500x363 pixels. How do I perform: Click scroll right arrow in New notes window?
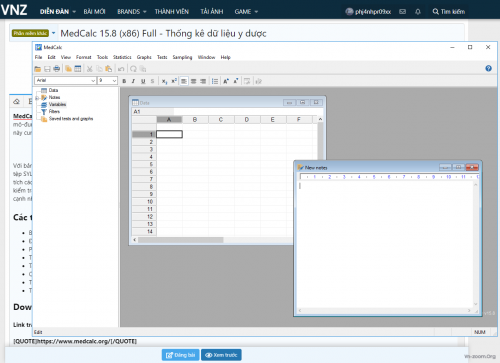(469, 311)
